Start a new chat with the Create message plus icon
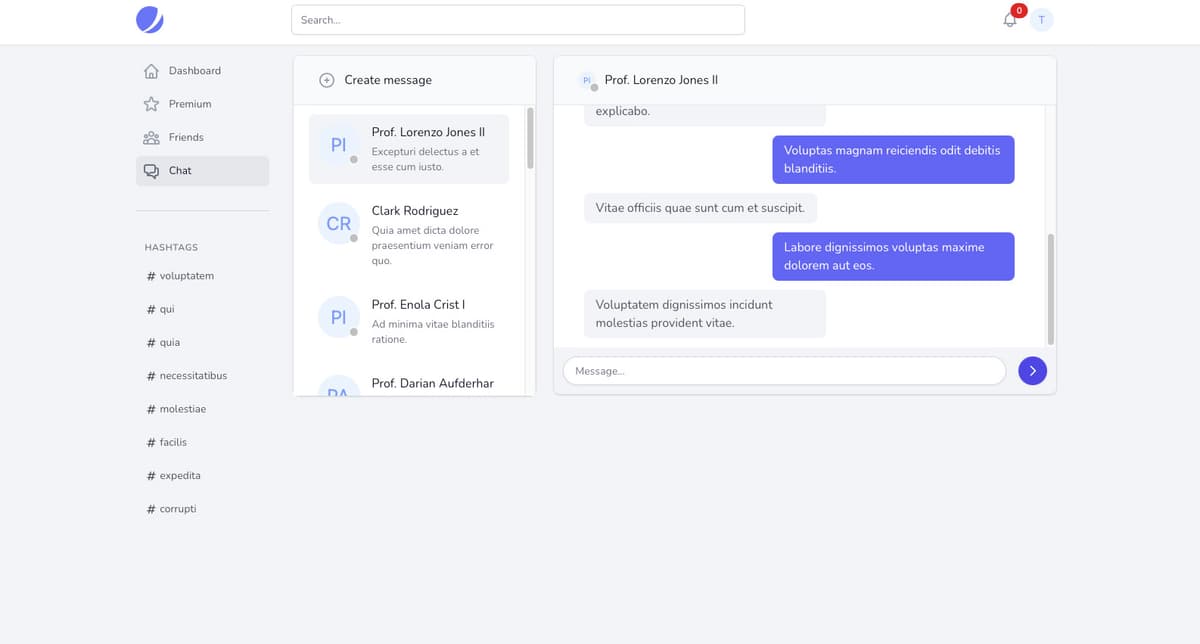 327,79
